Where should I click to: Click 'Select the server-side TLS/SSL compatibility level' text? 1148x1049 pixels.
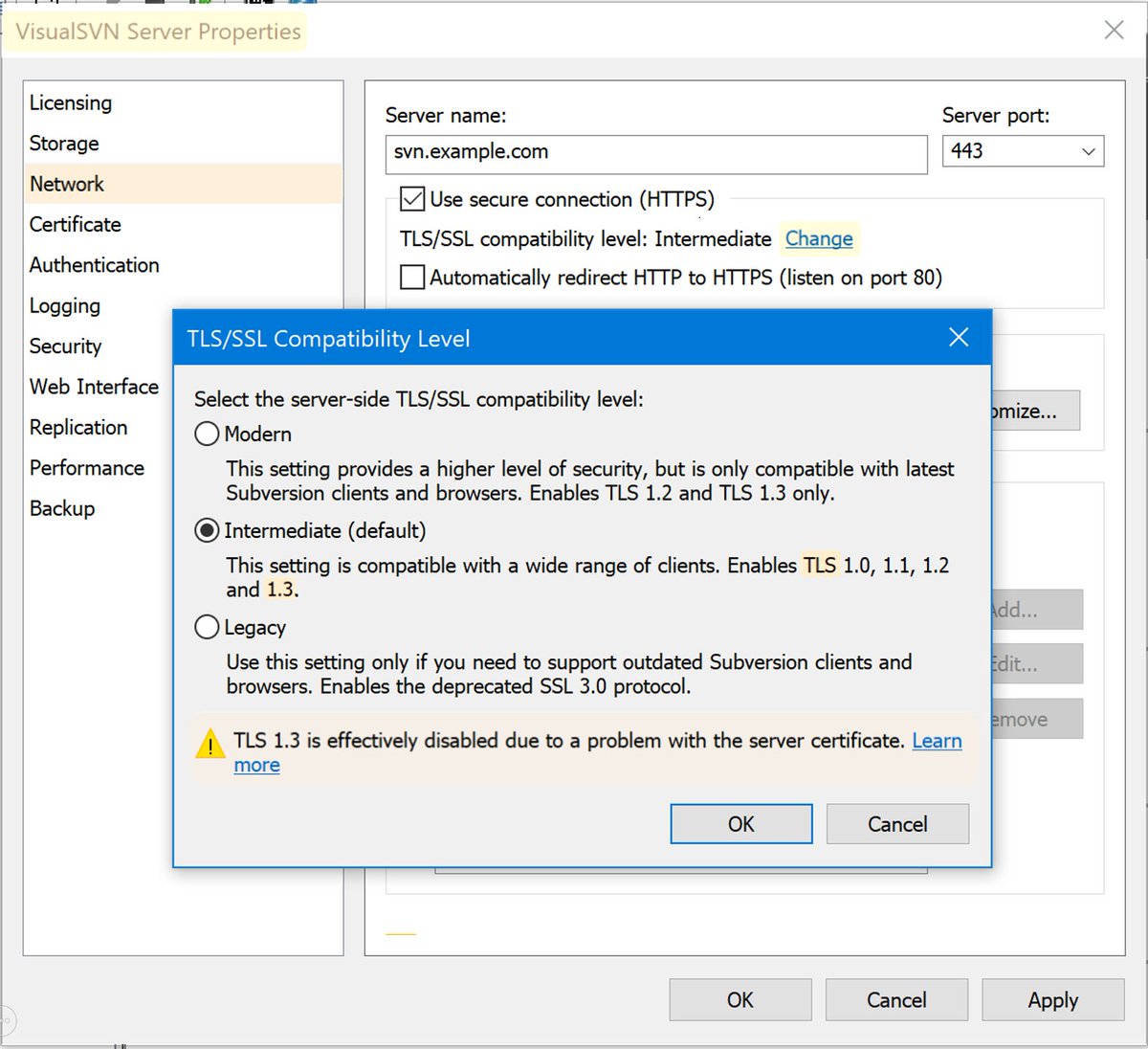coord(419,399)
